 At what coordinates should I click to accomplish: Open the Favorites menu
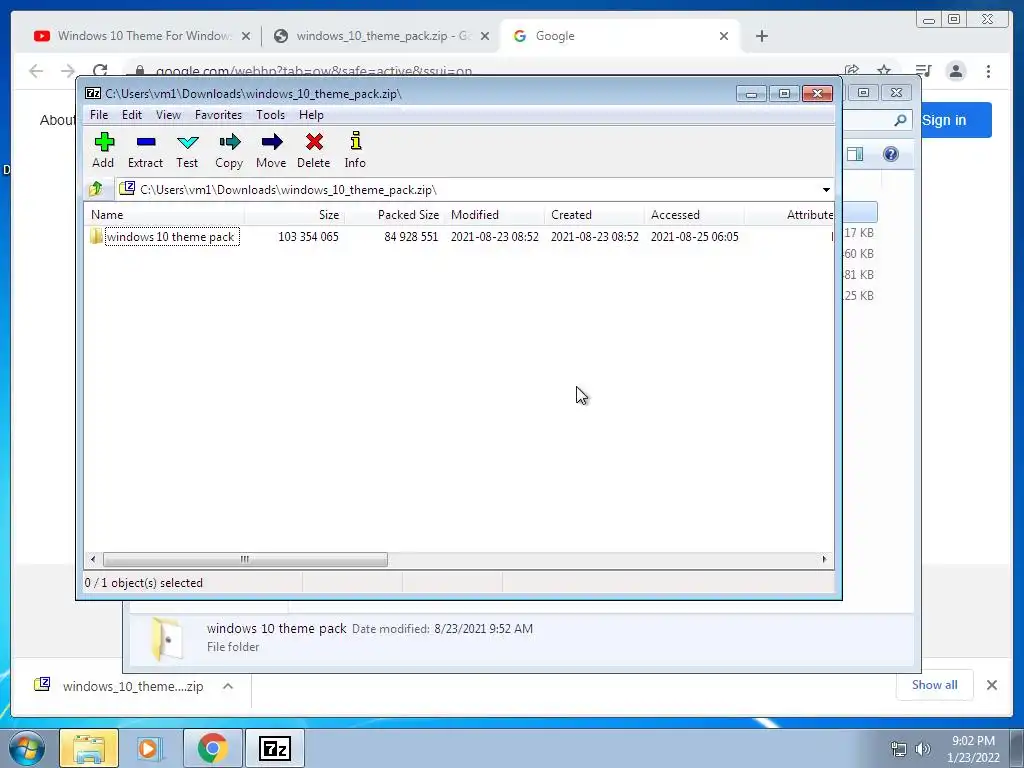(219, 115)
